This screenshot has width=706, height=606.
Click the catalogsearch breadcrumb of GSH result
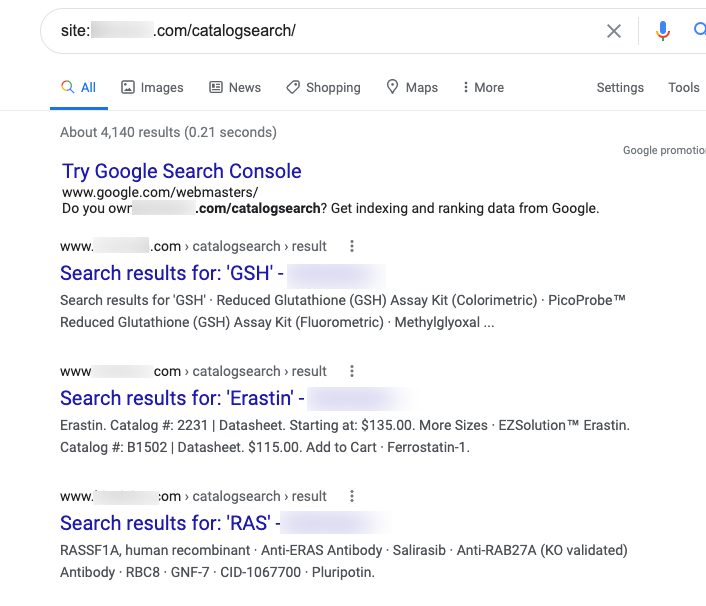click(236, 246)
